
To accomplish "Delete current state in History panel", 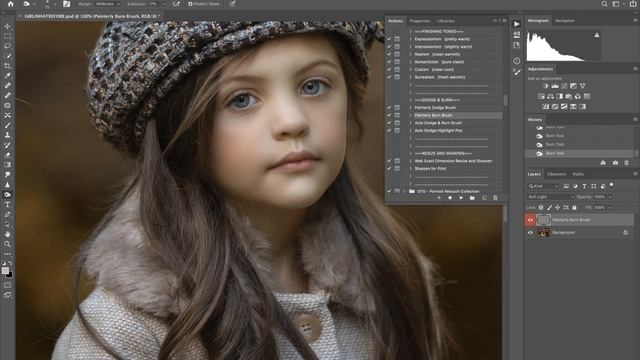I will 627,163.
